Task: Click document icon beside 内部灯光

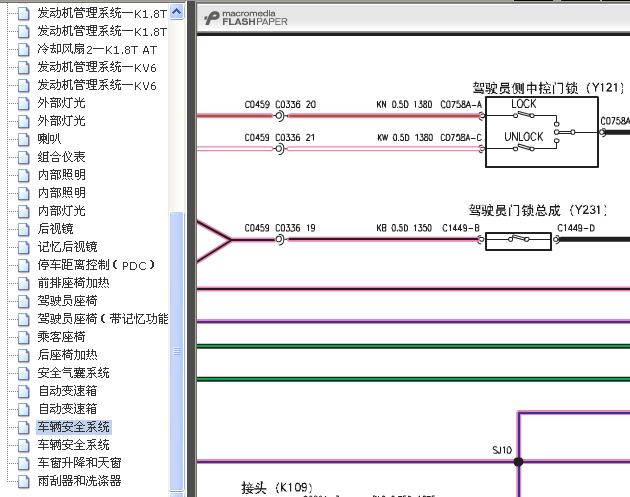Action: (24, 211)
